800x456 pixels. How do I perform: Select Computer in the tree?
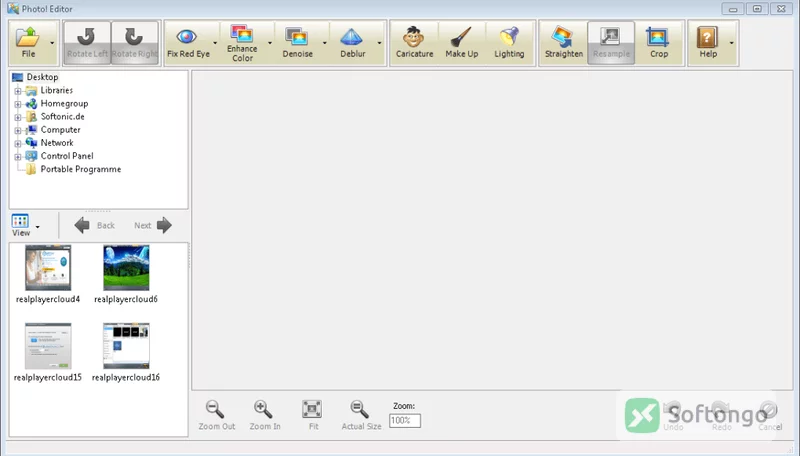click(60, 130)
